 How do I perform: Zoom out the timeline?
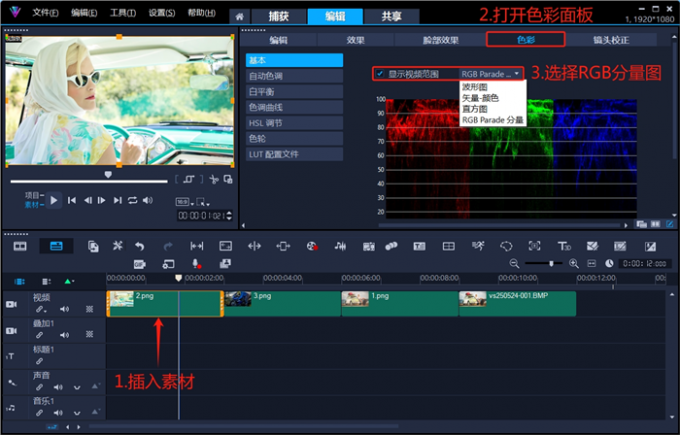(x=514, y=263)
